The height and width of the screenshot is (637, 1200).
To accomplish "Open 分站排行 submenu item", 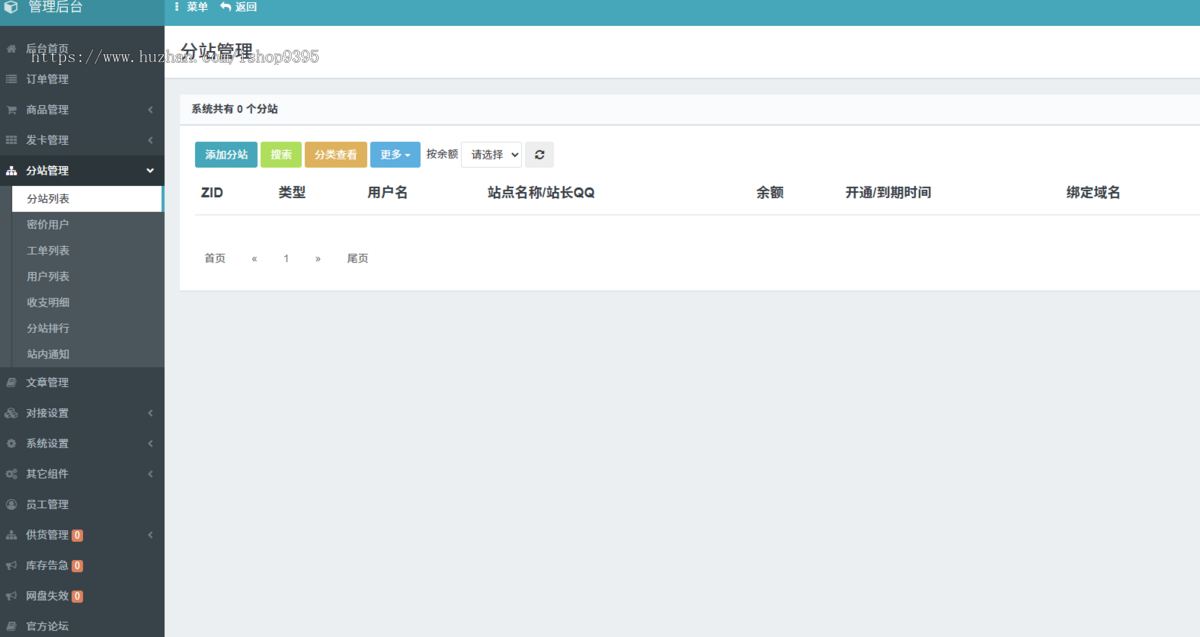I will (48, 328).
